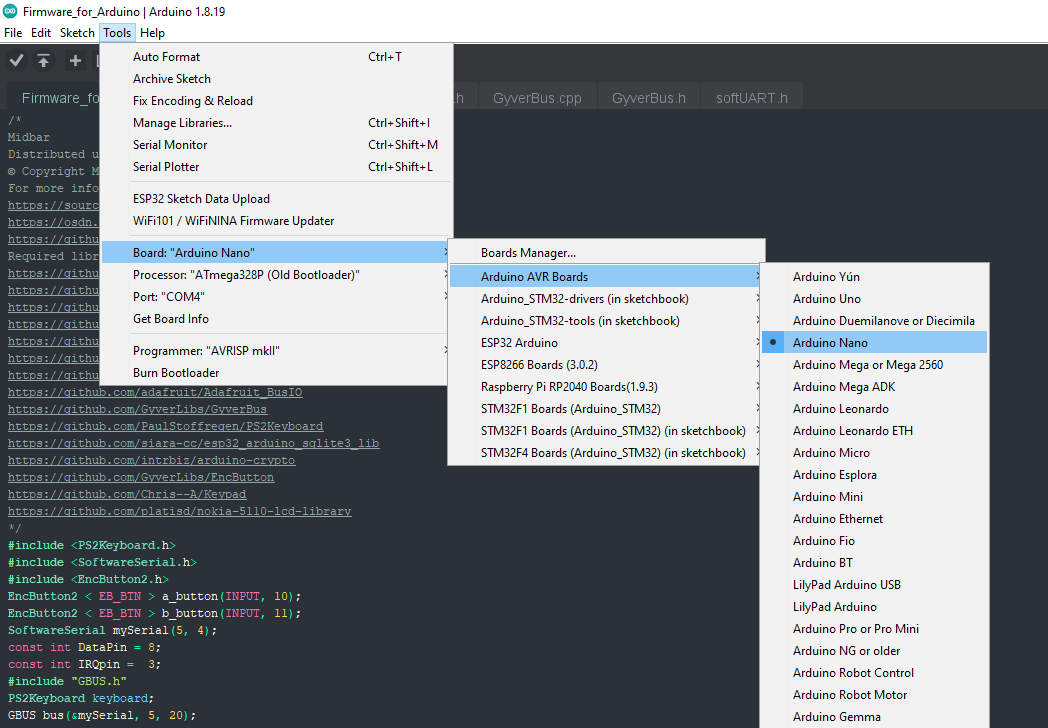Open the GyverLibs/GyverBus GitHub link
This screenshot has height=728, width=1048.
tap(138, 409)
